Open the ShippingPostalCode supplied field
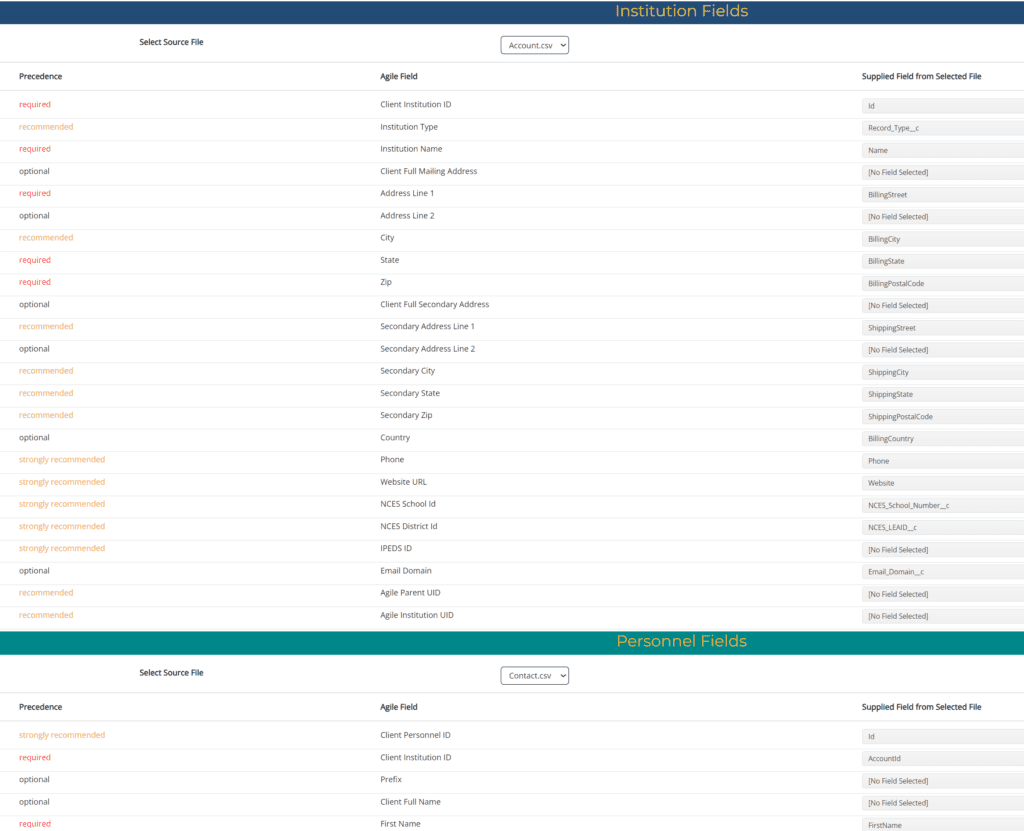Viewport: 1024px width, 831px height. point(942,416)
